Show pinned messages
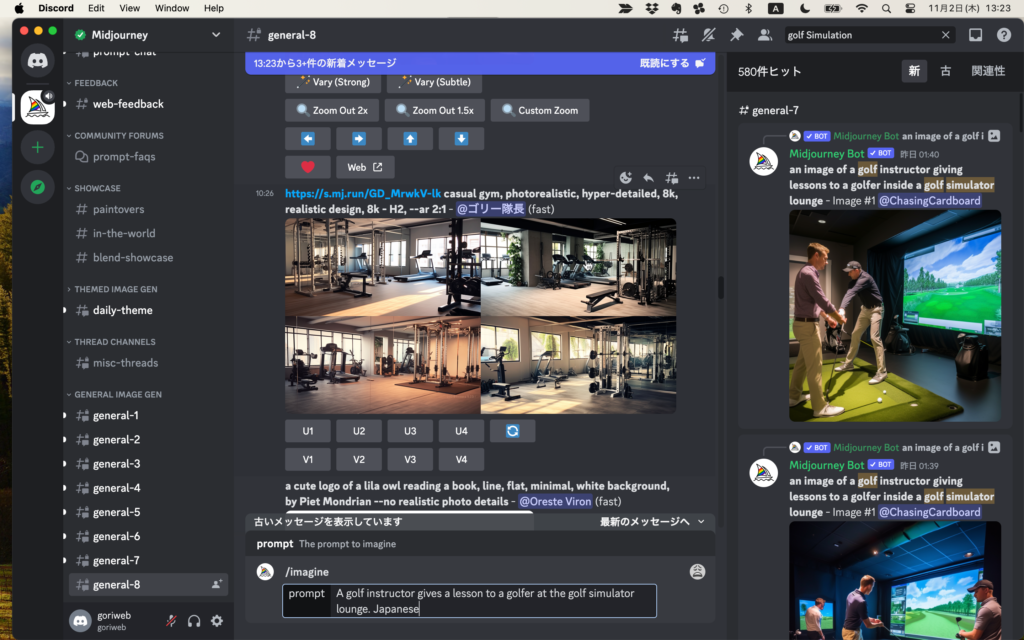1024x640 pixels. click(737, 35)
